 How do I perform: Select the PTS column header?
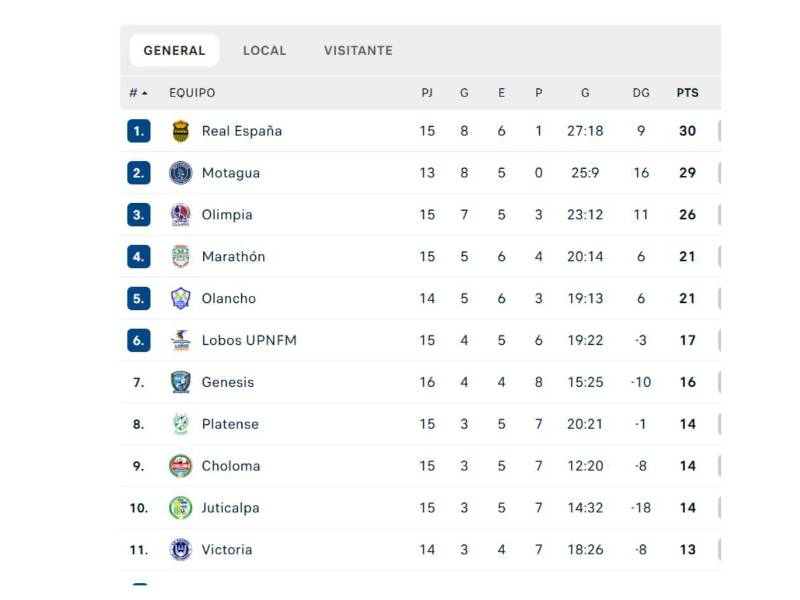pos(685,91)
